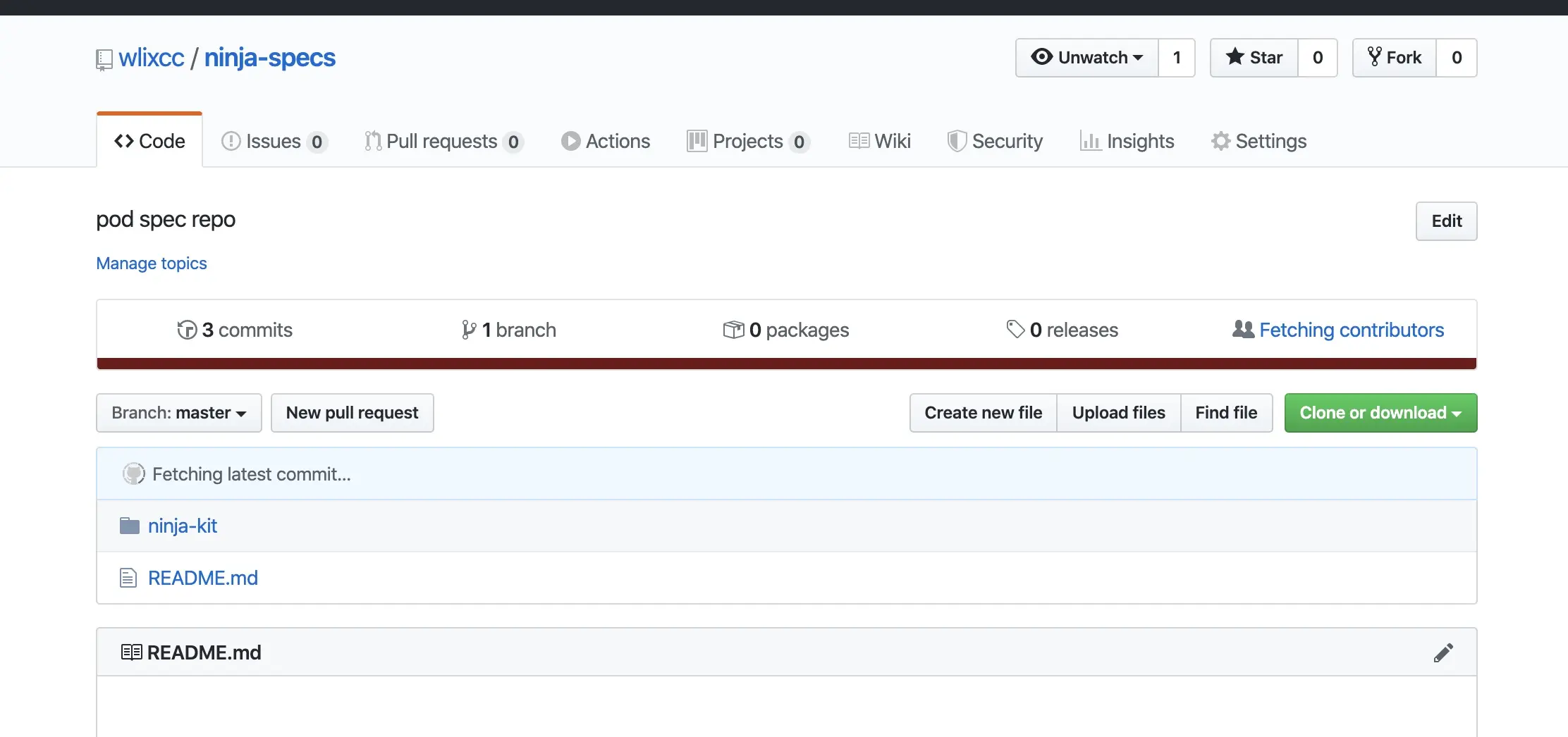The image size is (1568, 737).
Task: Click the wlixcc owner link
Action: pyautogui.click(x=152, y=58)
